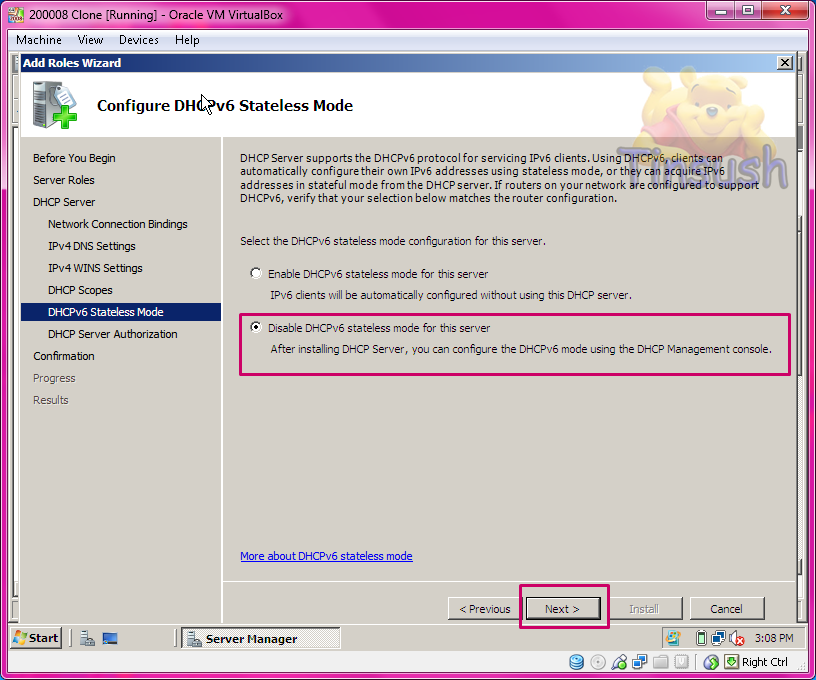Viewport: 816px width, 680px height.
Task: Click the Previous button
Action: click(485, 609)
